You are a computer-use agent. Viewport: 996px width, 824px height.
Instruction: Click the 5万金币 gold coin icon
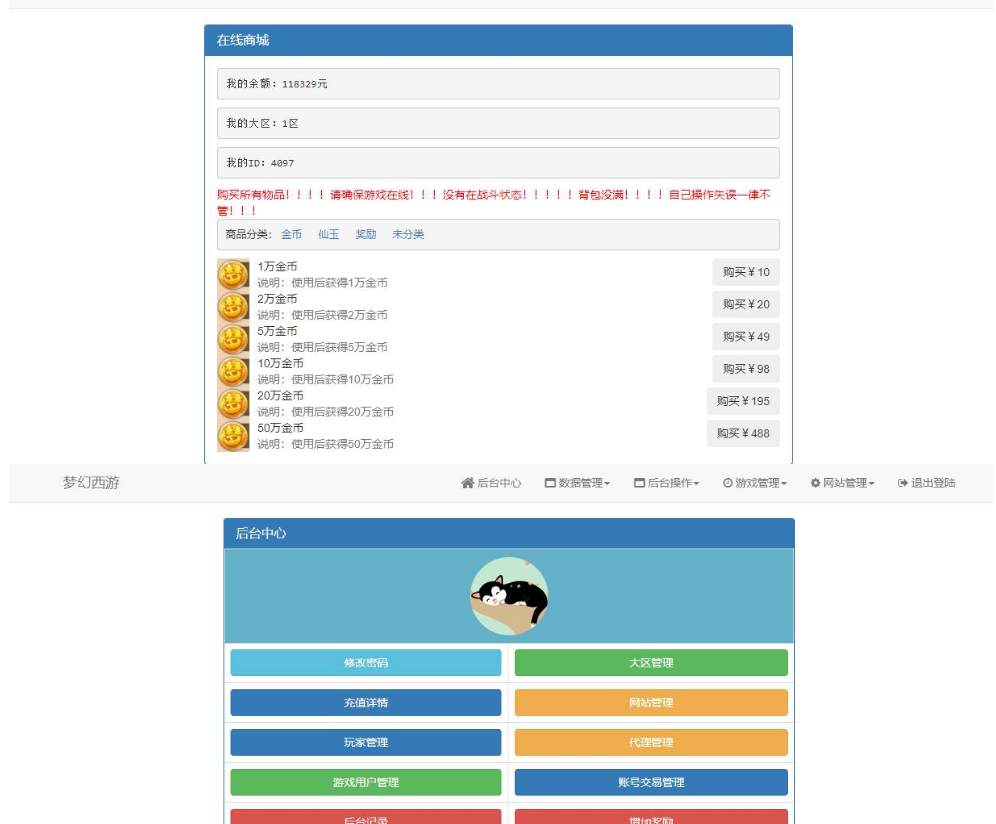click(233, 339)
